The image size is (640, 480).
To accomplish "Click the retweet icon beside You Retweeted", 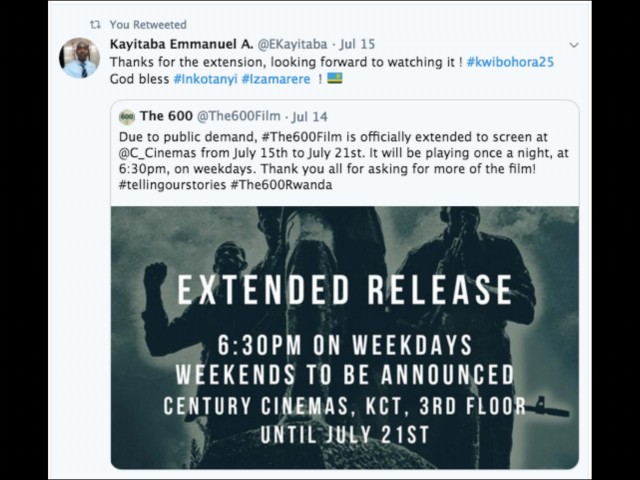I will 95,25.
